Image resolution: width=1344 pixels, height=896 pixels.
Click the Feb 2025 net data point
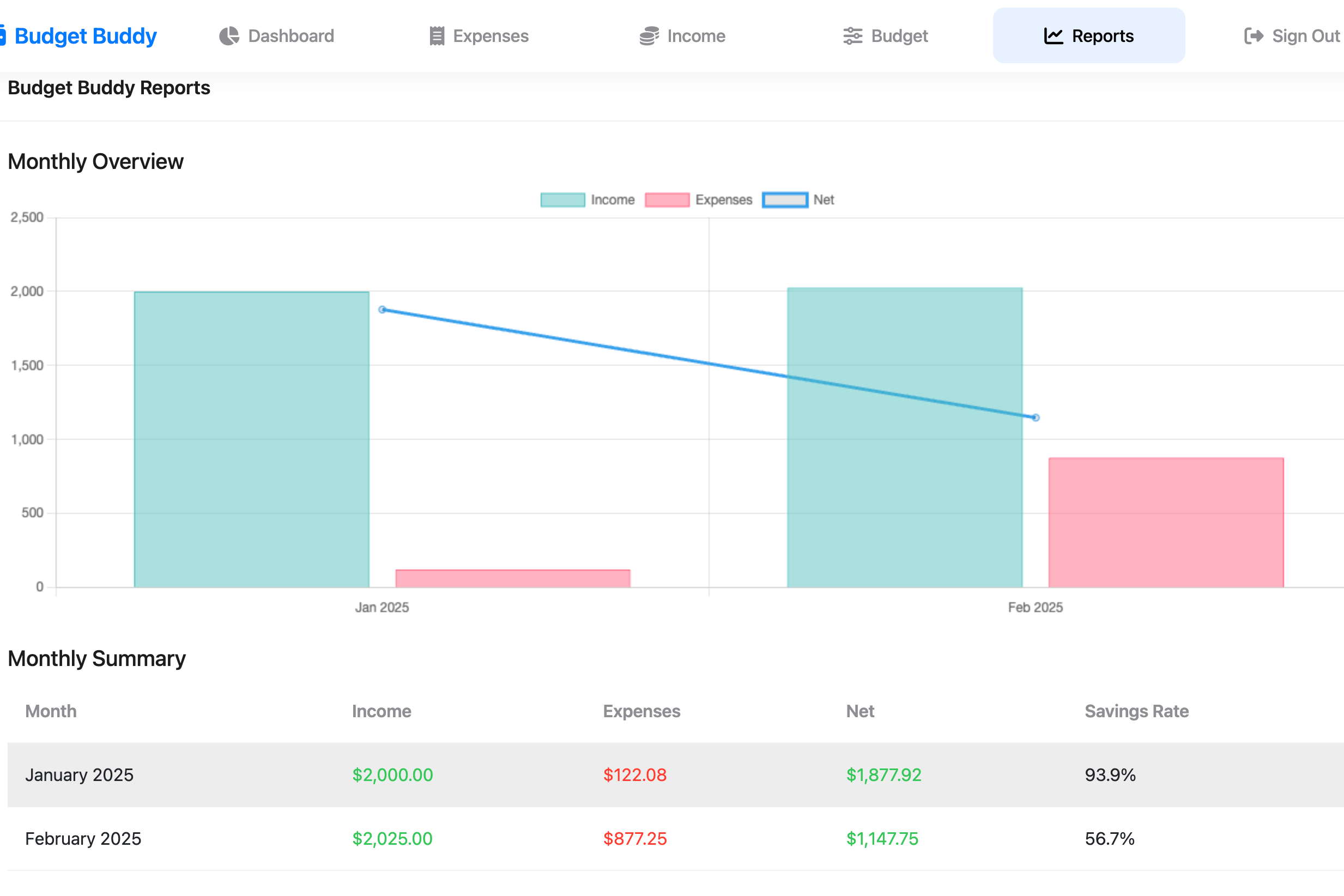(x=1036, y=417)
